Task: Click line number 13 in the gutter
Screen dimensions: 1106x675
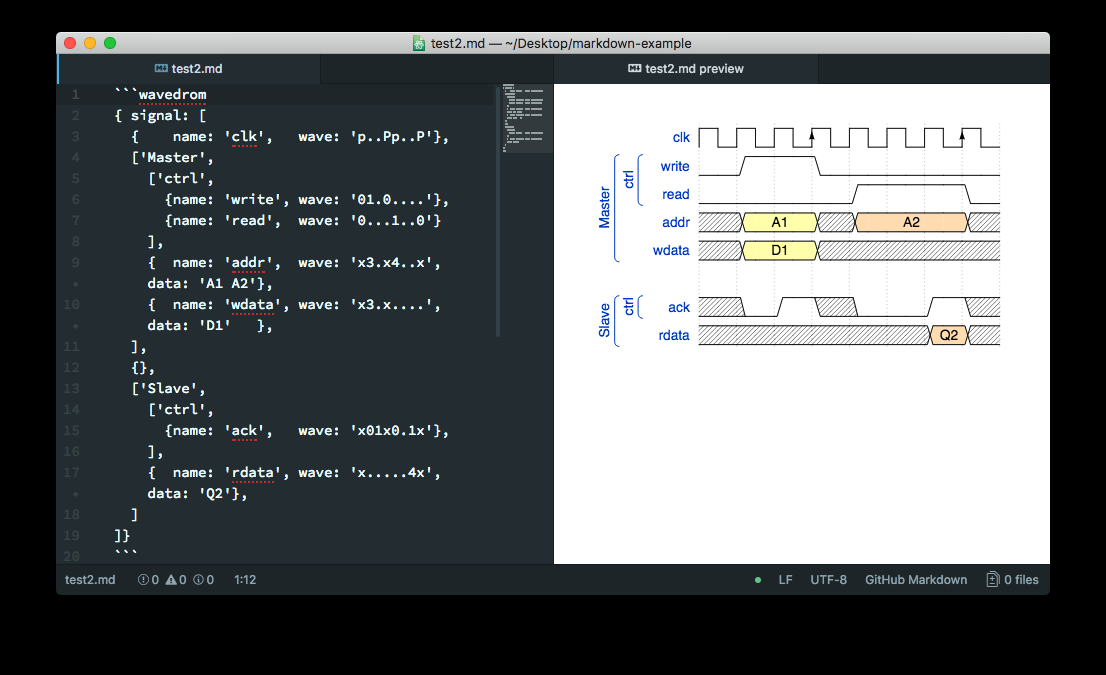Action: [71, 388]
